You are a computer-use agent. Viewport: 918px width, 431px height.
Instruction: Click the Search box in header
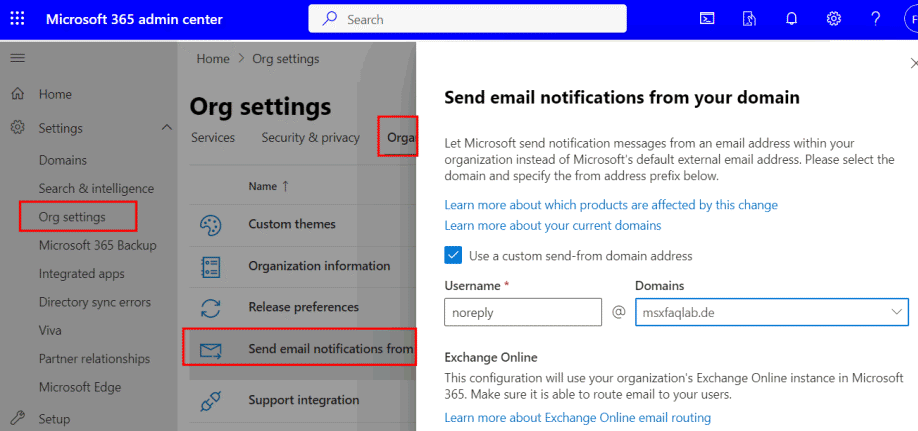click(467, 19)
